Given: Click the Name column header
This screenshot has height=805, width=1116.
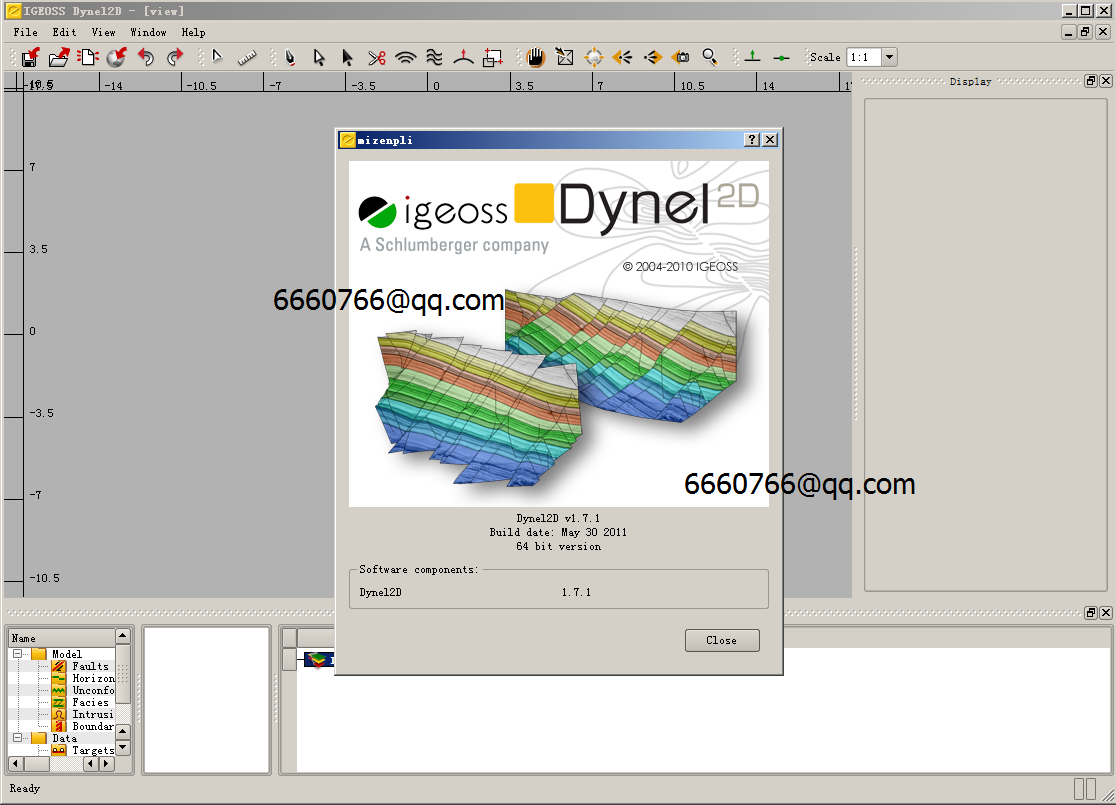Looking at the screenshot, I should point(61,638).
